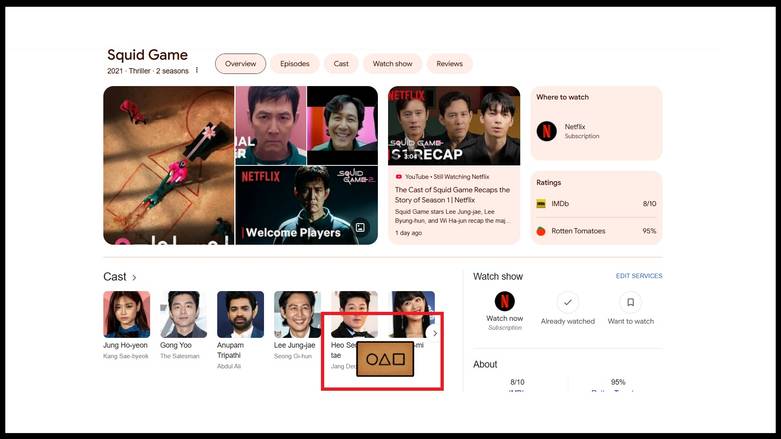The height and width of the screenshot is (439, 781).
Task: Select Jung Ho-yeon cast photo
Action: [127, 314]
